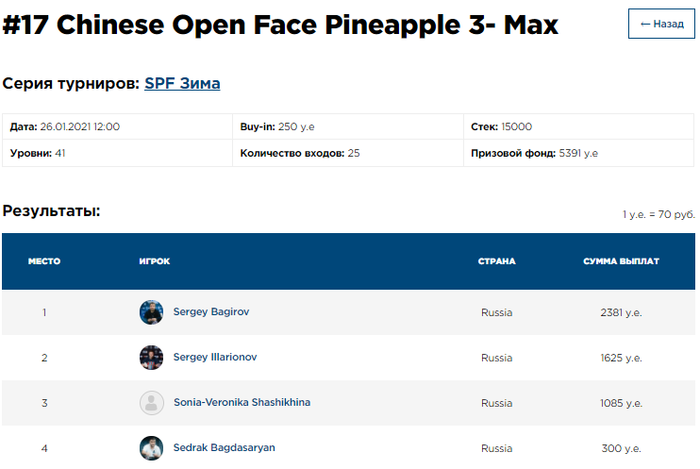The image size is (700, 469).
Task: Click the СУММА ВЫПЛАТ column header
Action: 621,261
